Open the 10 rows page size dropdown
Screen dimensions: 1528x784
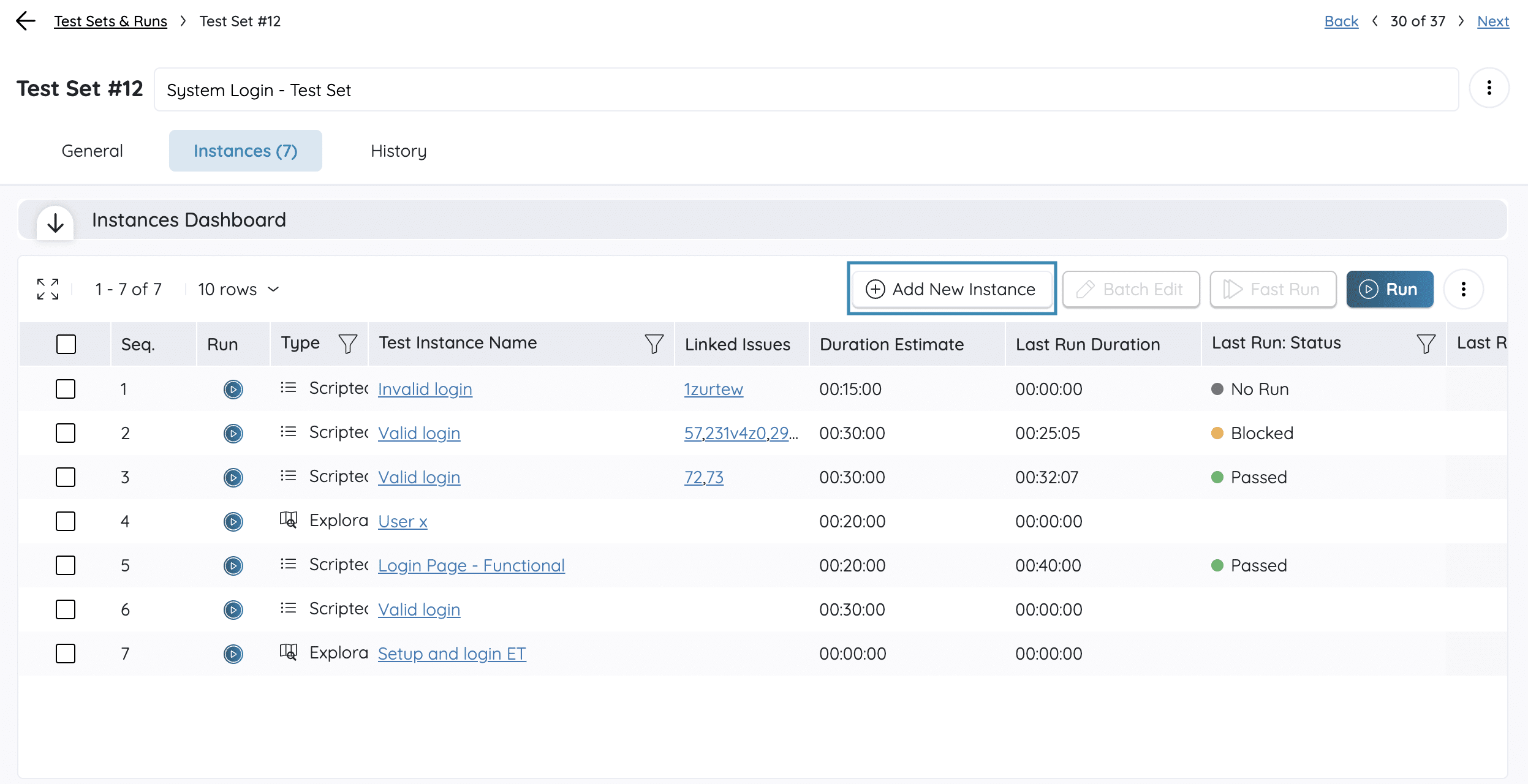point(238,289)
